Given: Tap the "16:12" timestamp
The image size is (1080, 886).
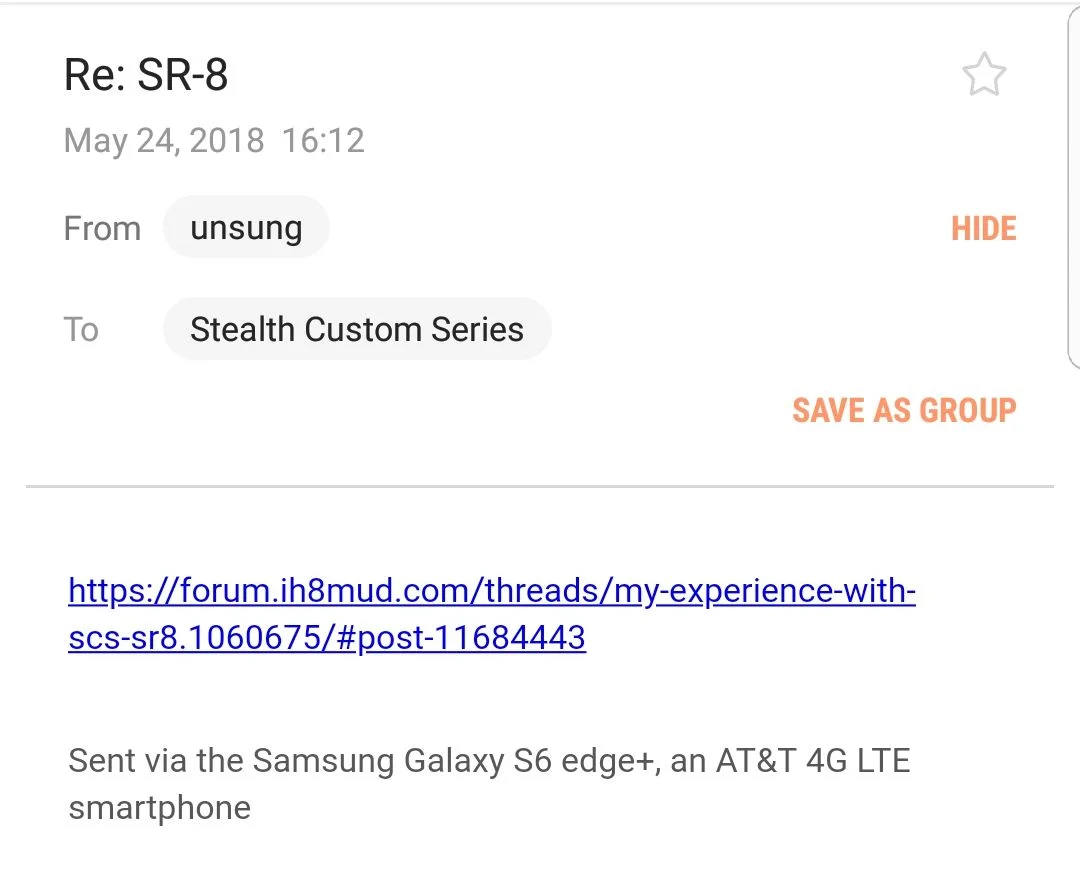Looking at the screenshot, I should [x=323, y=140].
